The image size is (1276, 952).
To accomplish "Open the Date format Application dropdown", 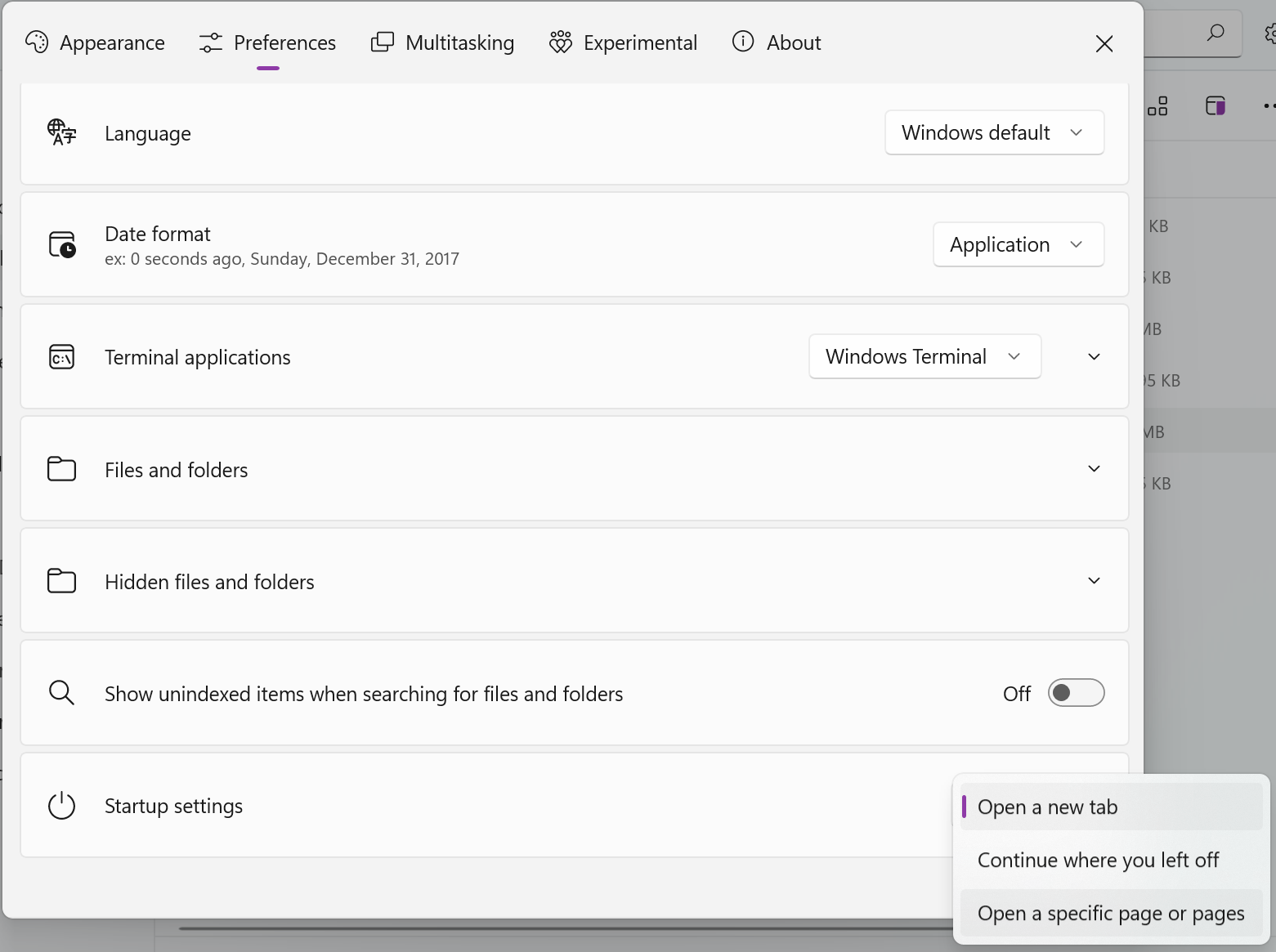I will [1018, 244].
